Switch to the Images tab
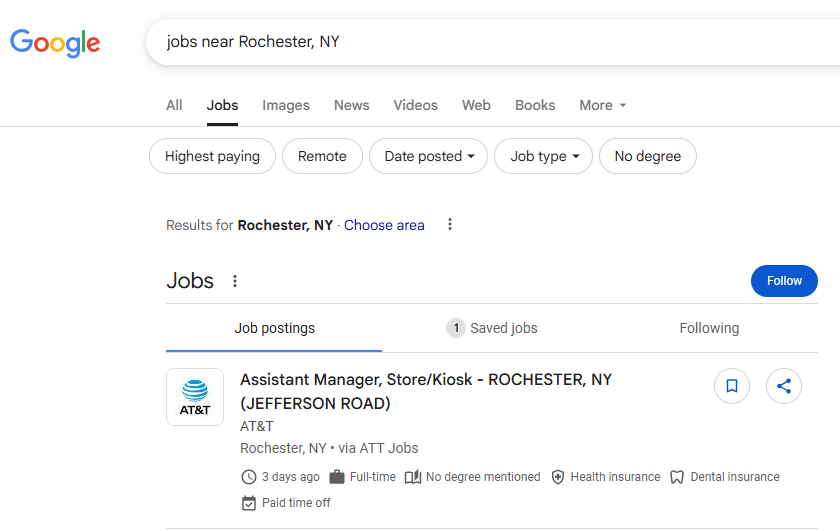 (286, 105)
